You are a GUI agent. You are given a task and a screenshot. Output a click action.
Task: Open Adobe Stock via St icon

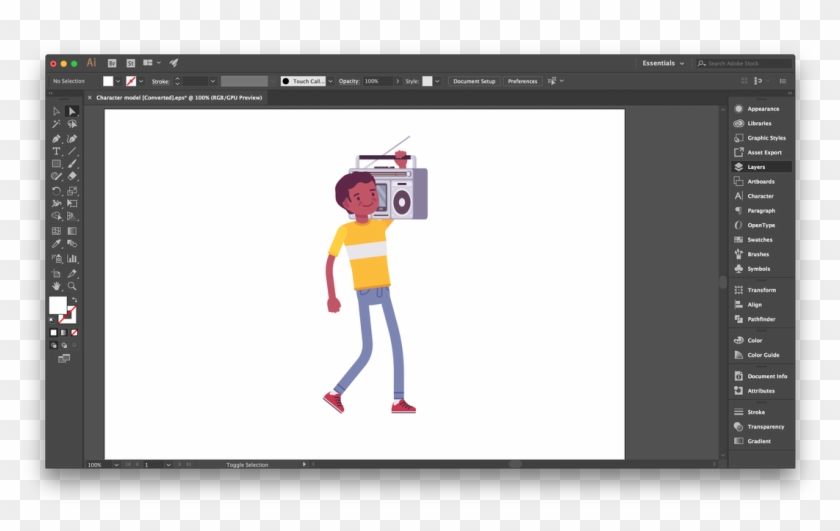pyautogui.click(x=131, y=63)
